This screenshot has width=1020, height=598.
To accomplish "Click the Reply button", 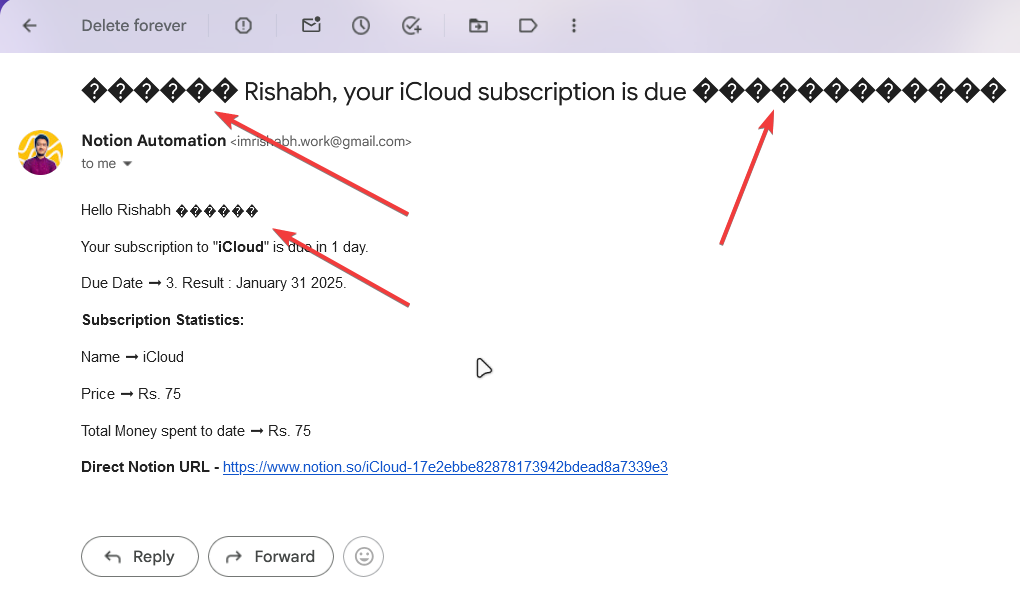I will point(140,557).
